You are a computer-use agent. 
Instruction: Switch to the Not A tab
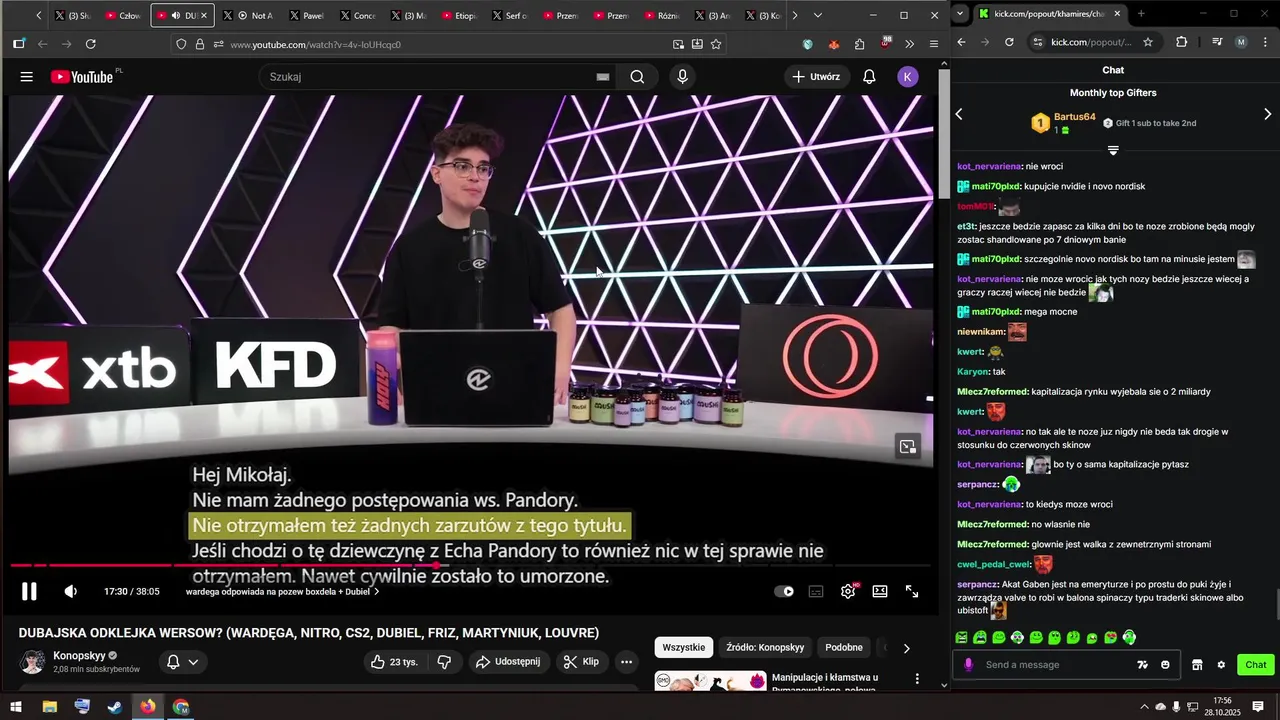249,16
